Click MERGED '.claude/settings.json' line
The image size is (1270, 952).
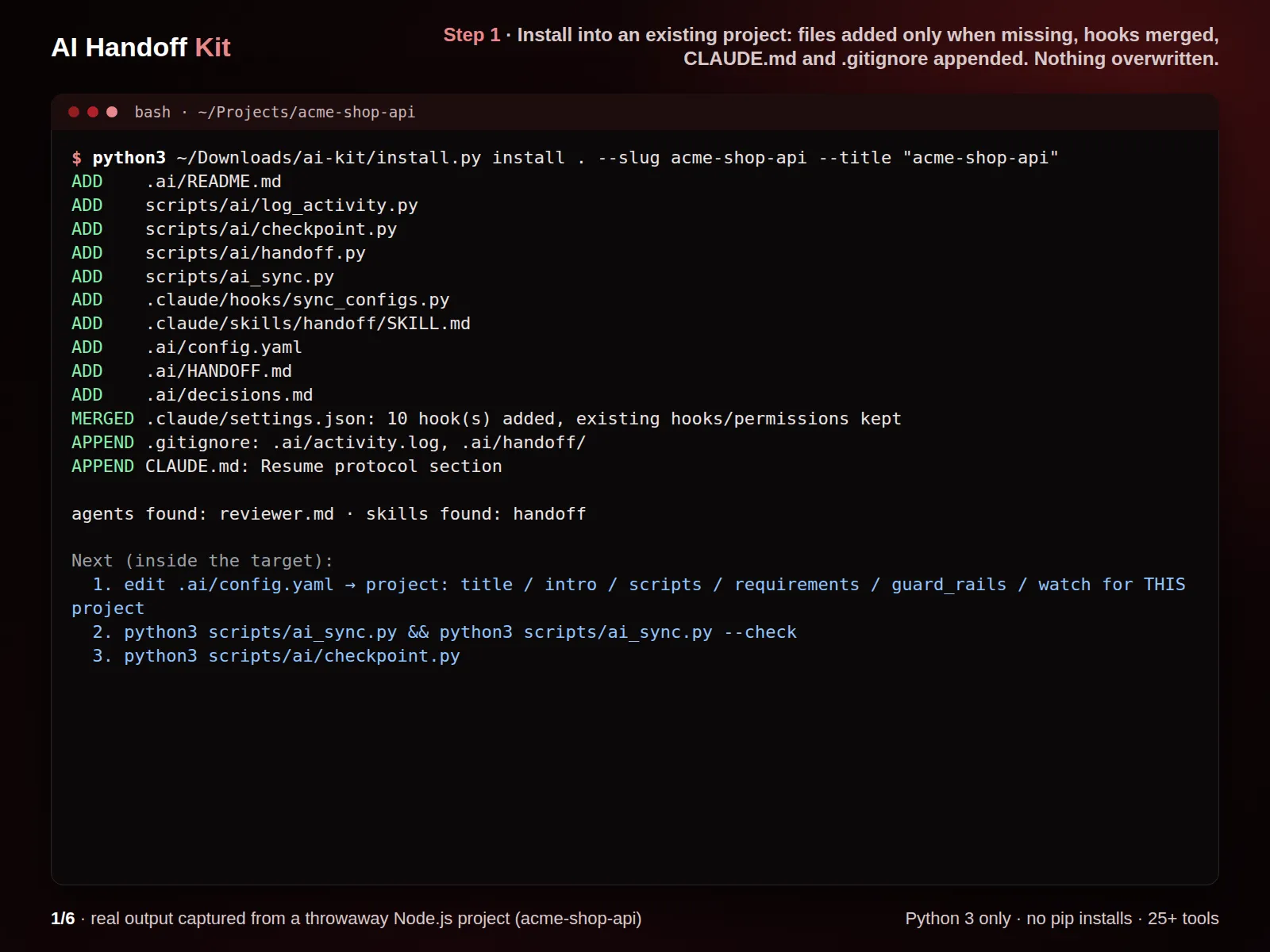click(487, 419)
